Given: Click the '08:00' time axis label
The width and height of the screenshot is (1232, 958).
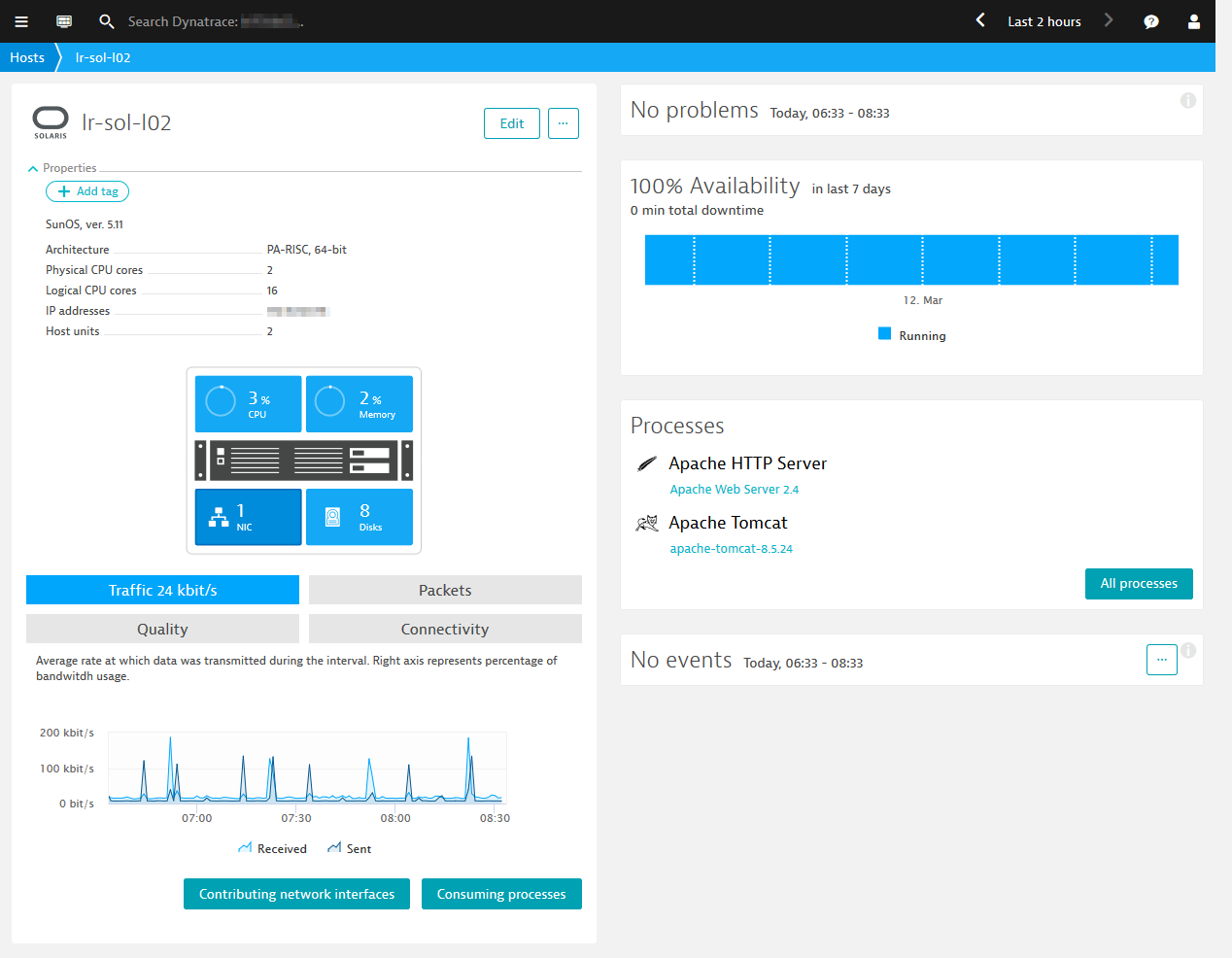Looking at the screenshot, I should (395, 818).
